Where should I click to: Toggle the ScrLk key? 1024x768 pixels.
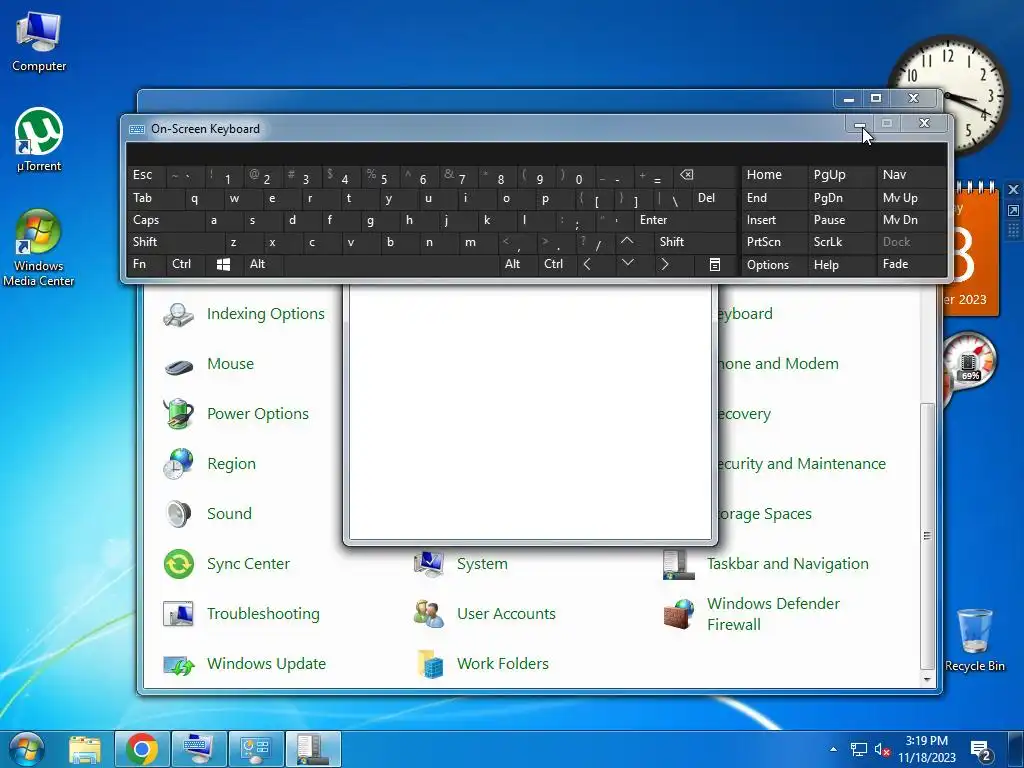(x=840, y=242)
